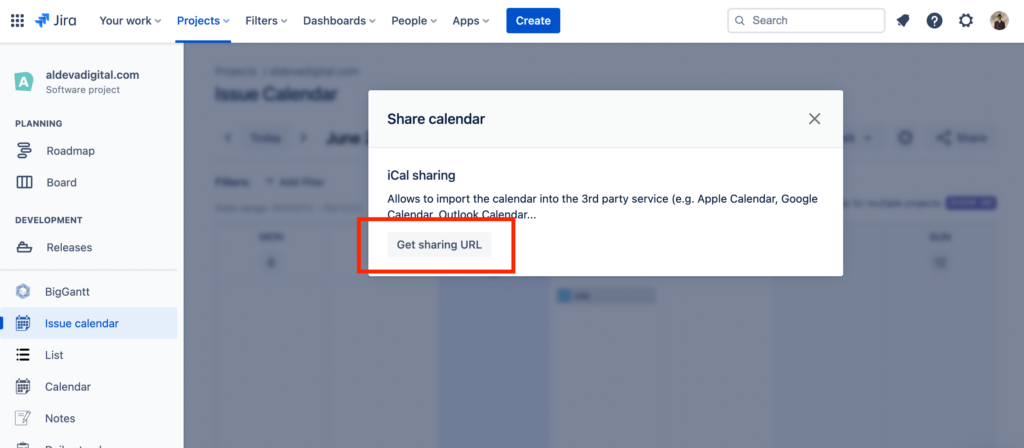
Task: Open the app switcher grid icon
Action: click(18, 20)
